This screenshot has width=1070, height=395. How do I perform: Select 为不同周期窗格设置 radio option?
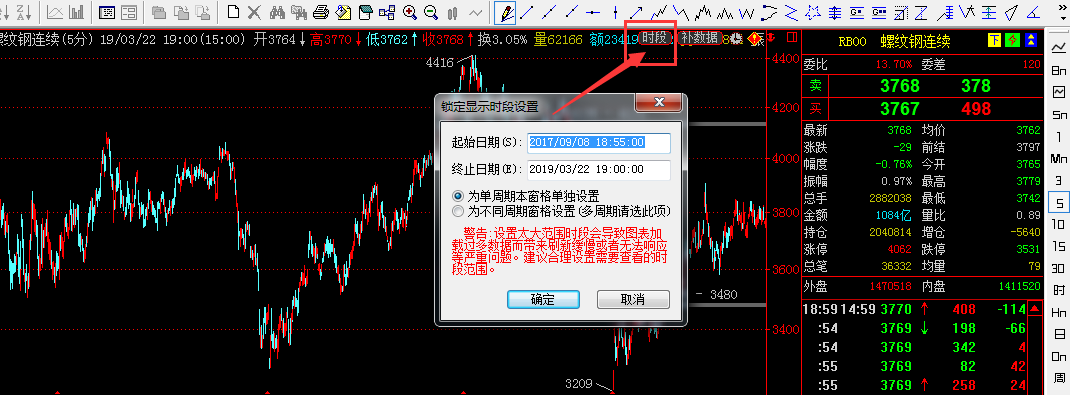(458, 210)
